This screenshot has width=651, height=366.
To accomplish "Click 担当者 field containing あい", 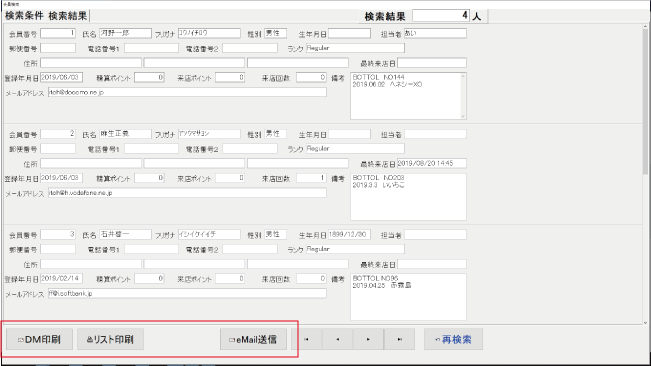I will tap(436, 33).
